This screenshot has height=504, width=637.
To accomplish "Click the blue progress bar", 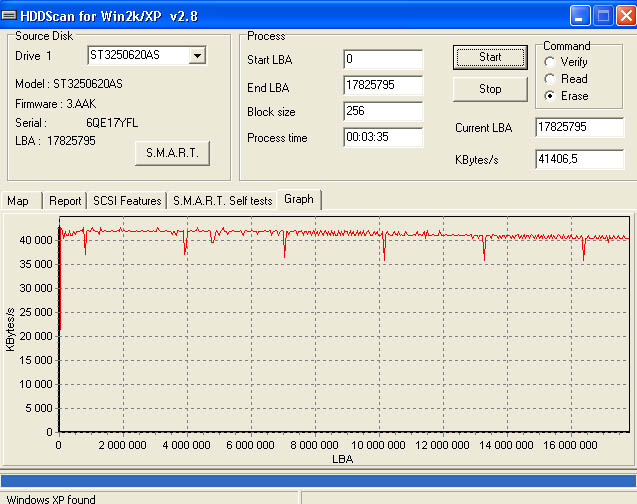I will tap(318, 481).
